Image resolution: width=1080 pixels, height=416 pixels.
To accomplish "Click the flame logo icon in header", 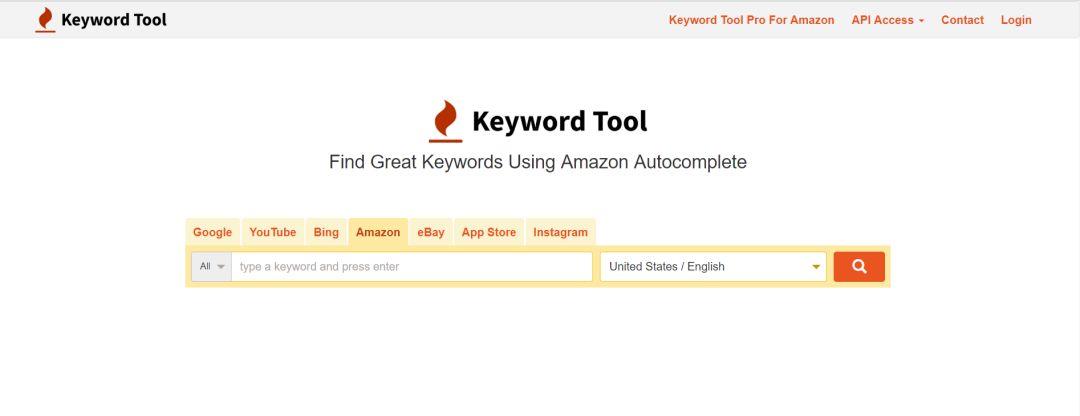I will [45, 20].
